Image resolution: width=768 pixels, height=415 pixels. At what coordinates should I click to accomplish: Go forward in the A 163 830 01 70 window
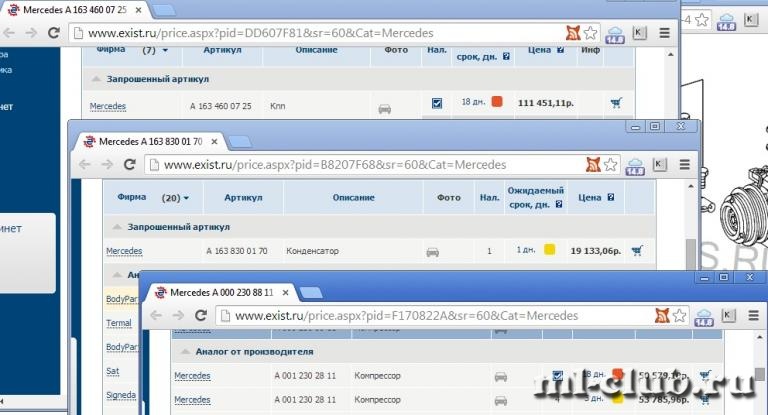[x=107, y=165]
